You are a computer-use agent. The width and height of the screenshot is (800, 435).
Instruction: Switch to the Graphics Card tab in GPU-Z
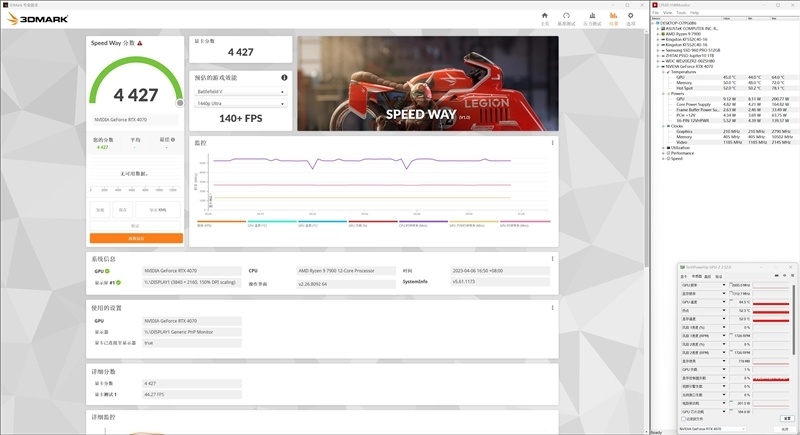tap(684, 276)
